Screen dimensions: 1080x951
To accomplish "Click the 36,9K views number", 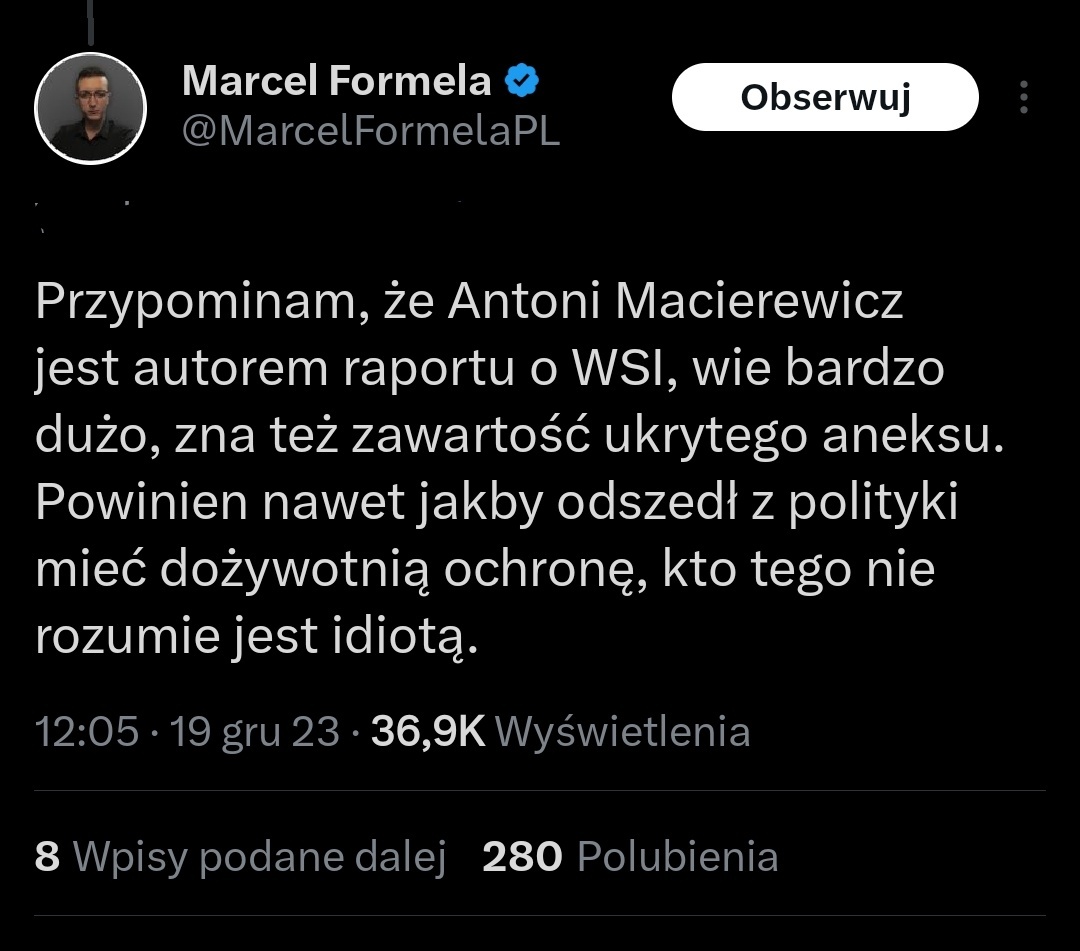I will coord(428,732).
